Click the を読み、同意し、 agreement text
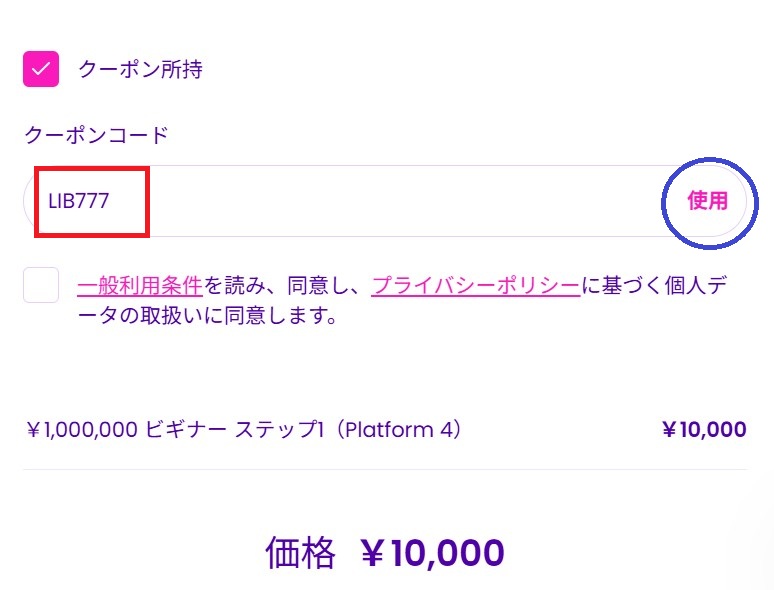The height and width of the screenshot is (590, 774). 287,285
